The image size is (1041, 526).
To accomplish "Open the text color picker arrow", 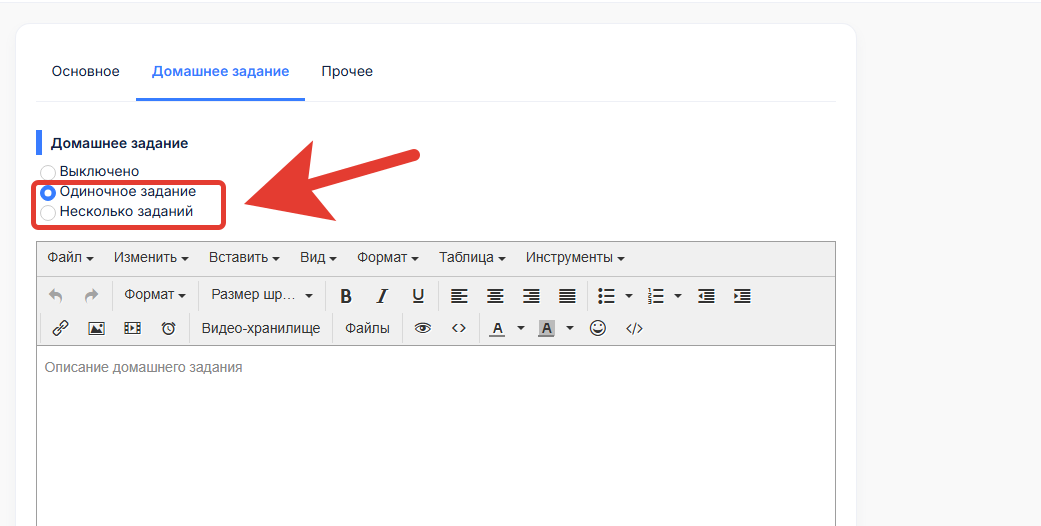I will [520, 328].
